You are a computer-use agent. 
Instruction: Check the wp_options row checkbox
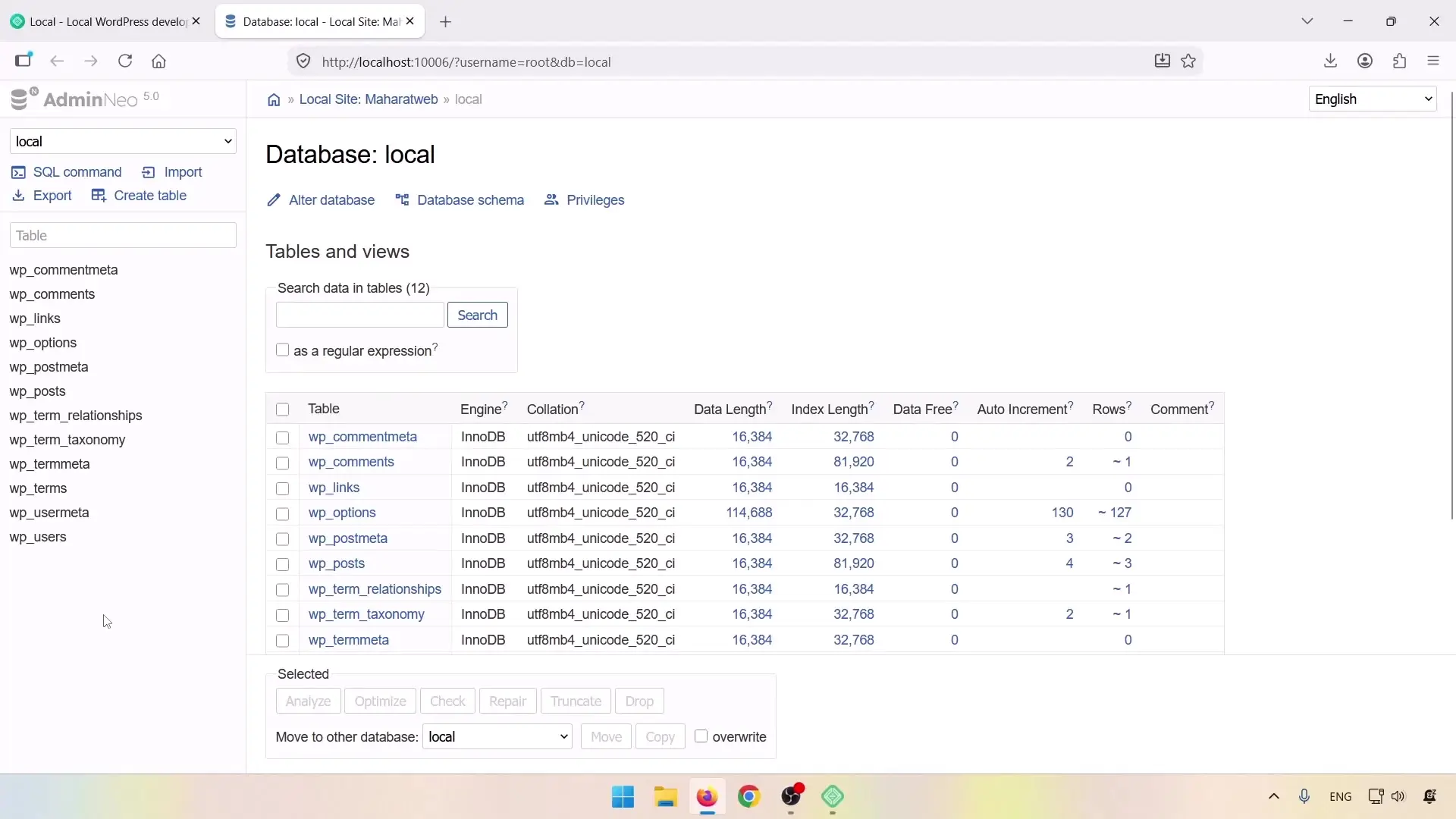tap(283, 514)
